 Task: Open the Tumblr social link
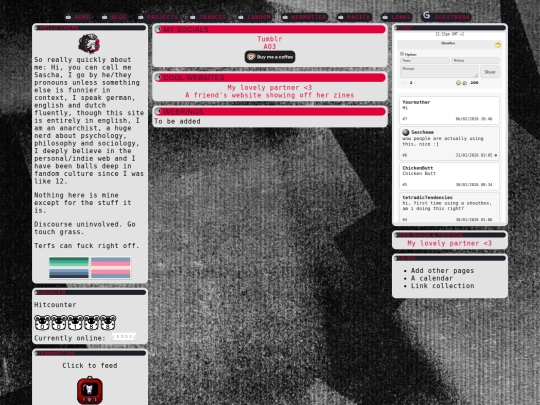coord(270,39)
